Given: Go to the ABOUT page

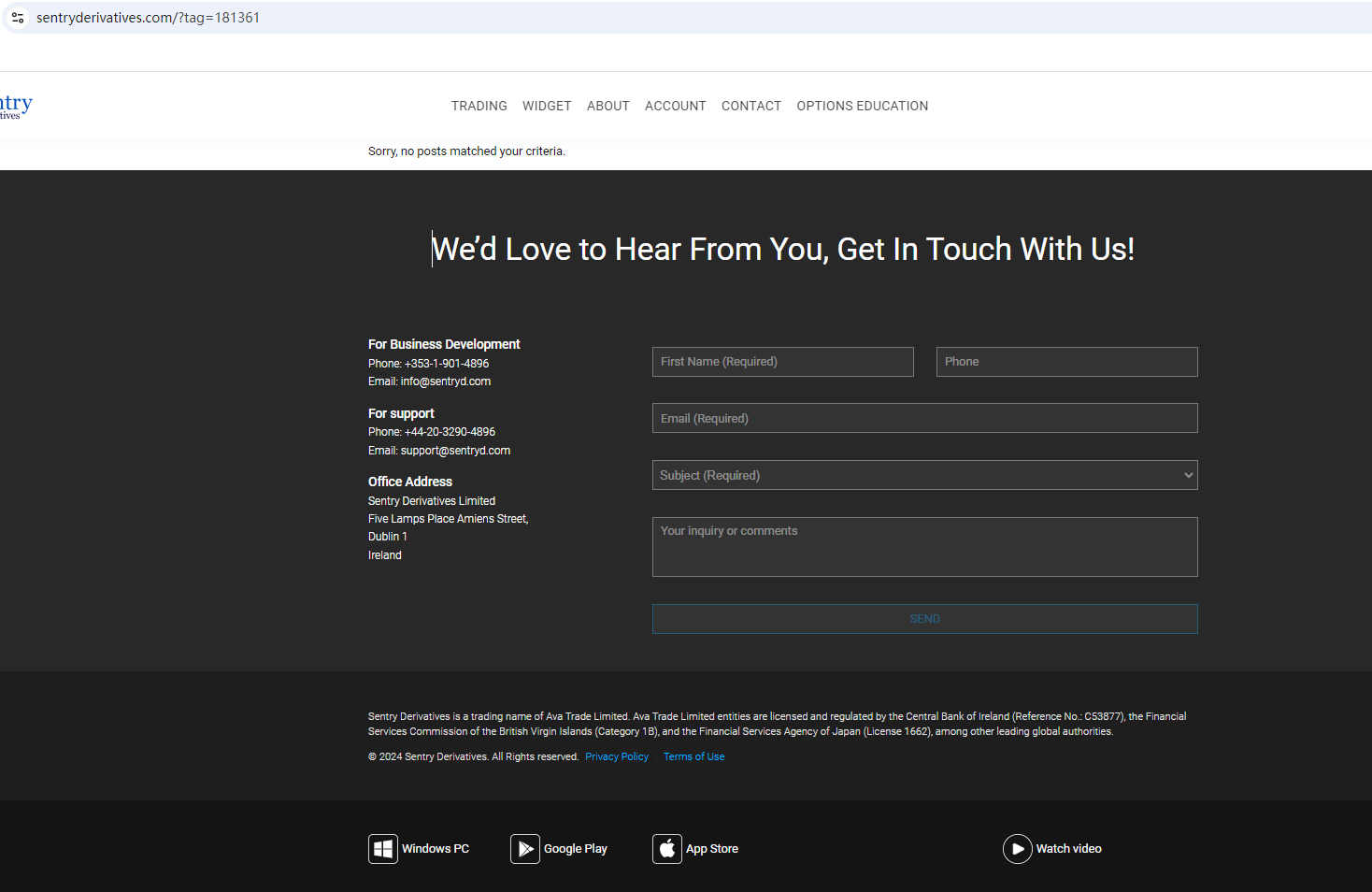Looking at the screenshot, I should pos(607,106).
